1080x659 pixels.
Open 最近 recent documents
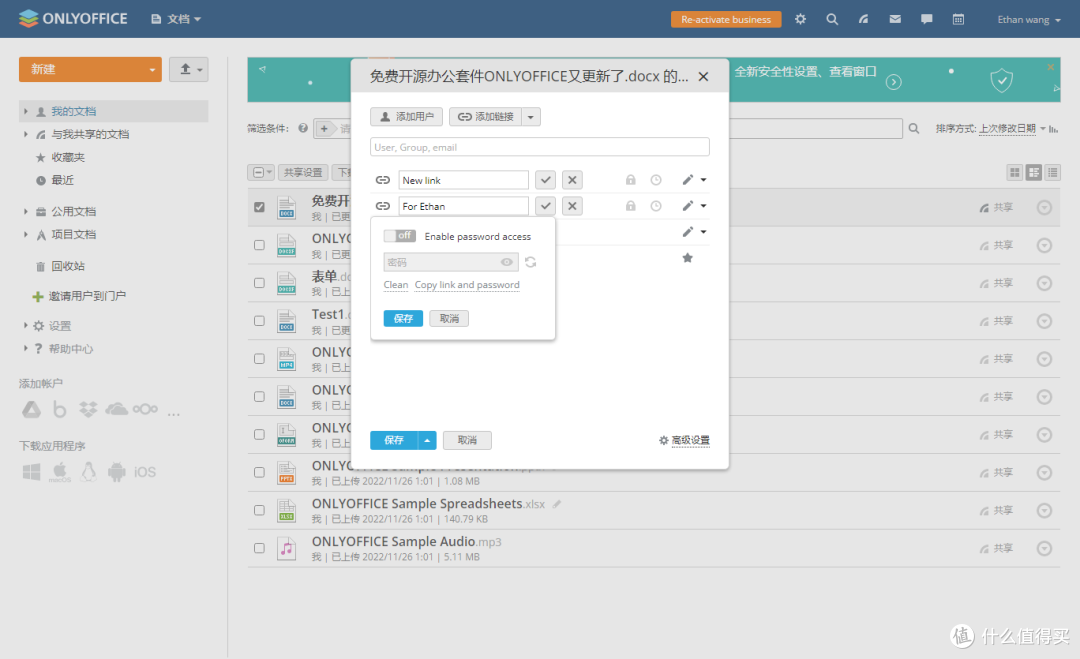pyautogui.click(x=63, y=180)
